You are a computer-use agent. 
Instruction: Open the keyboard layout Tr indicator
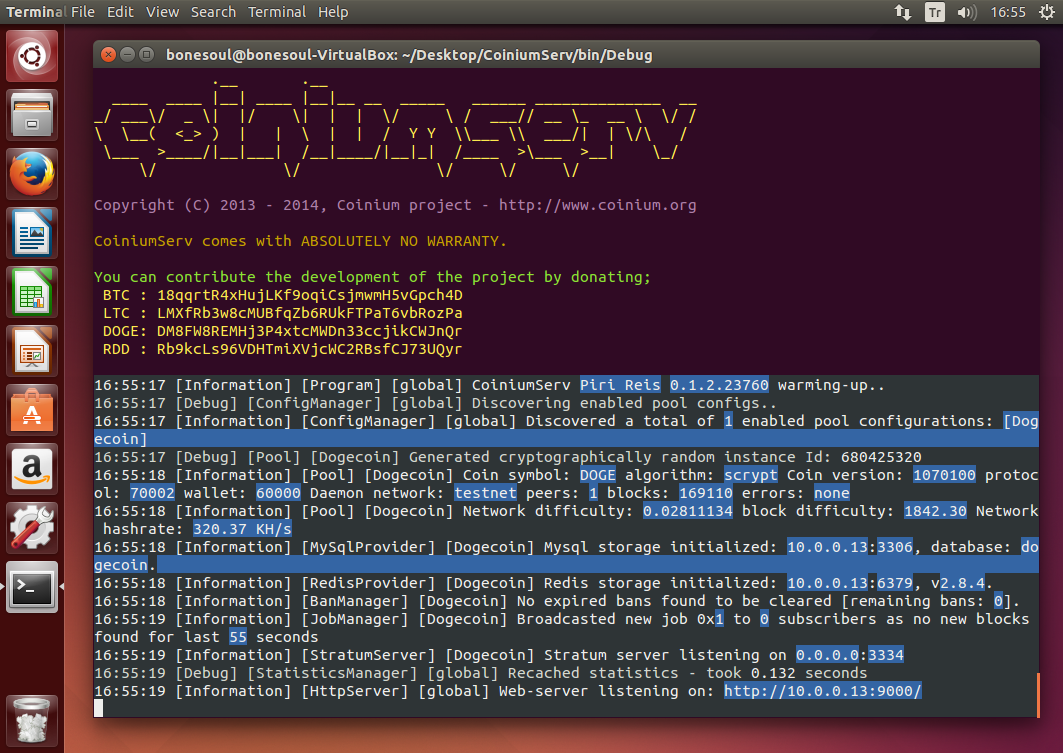tap(935, 12)
